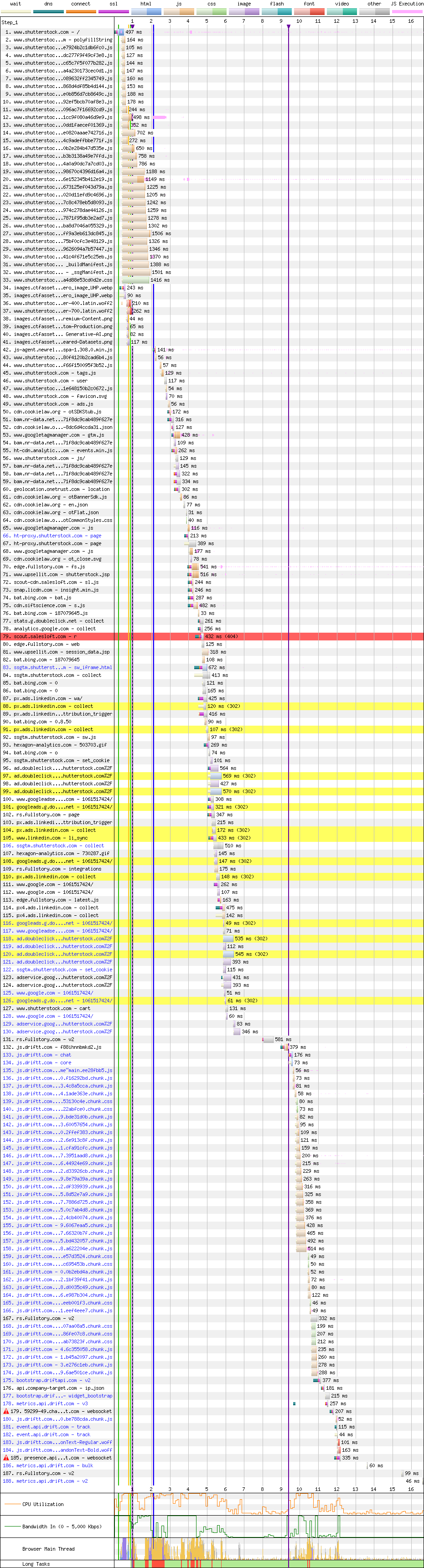
Task: Click request 188 metrics.api.drift.com v2
Action: [x=52, y=1481]
